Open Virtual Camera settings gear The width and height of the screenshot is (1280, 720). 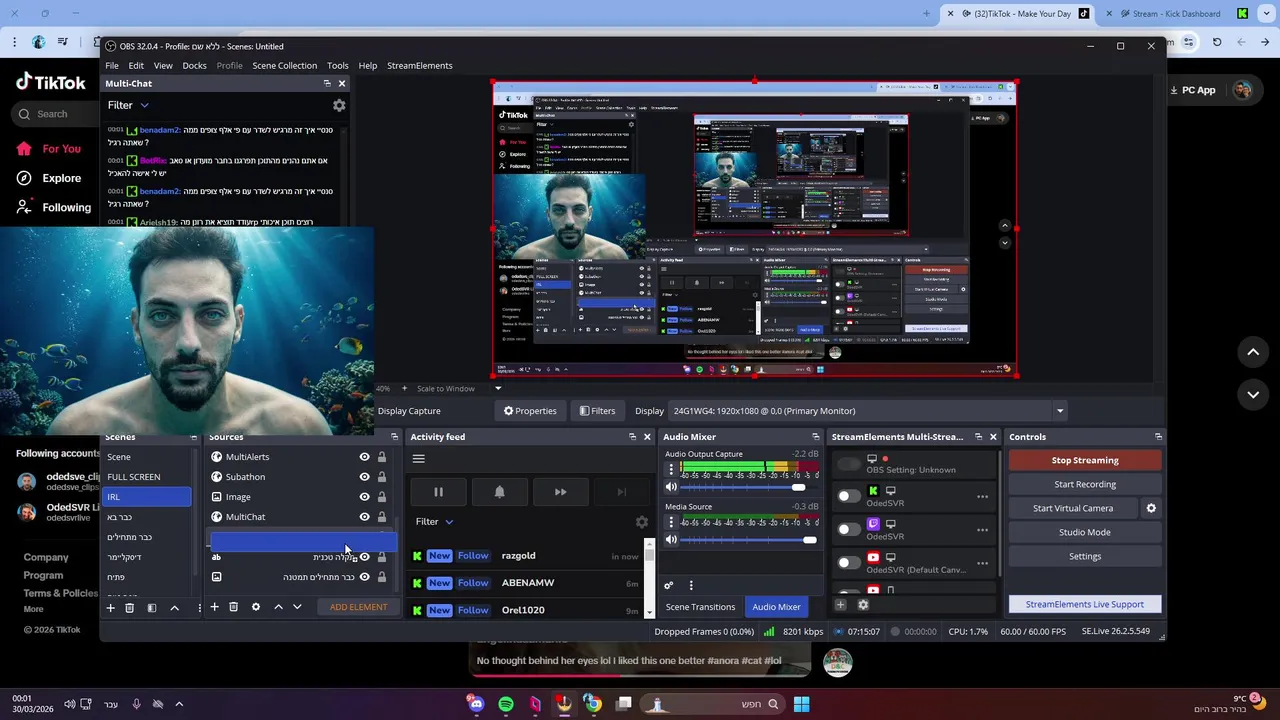click(x=1151, y=508)
